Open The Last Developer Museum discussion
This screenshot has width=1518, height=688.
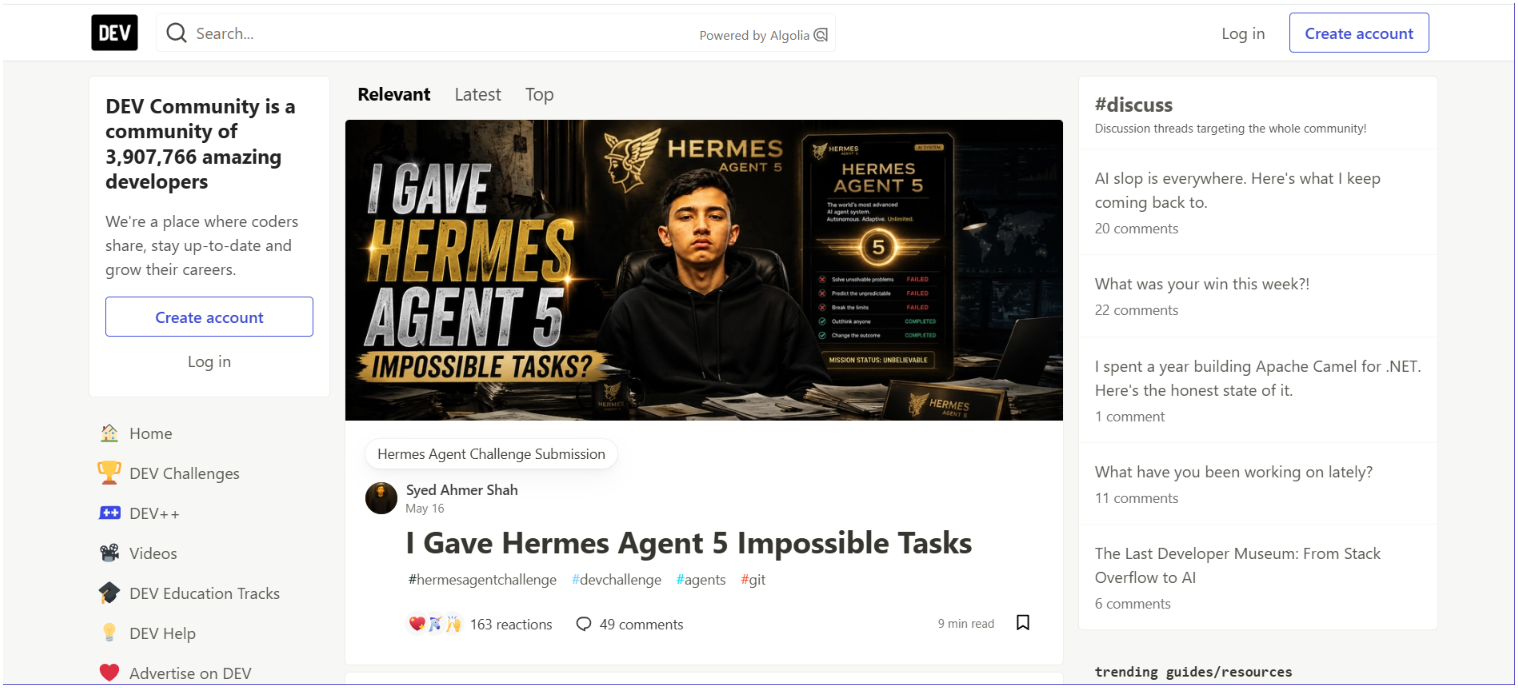click(x=1238, y=565)
